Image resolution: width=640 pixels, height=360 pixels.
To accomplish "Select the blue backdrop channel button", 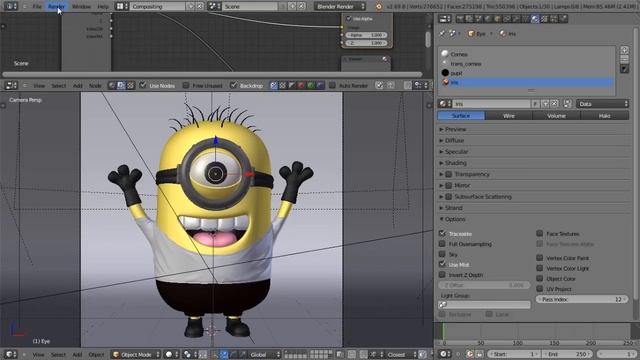I will click(320, 85).
